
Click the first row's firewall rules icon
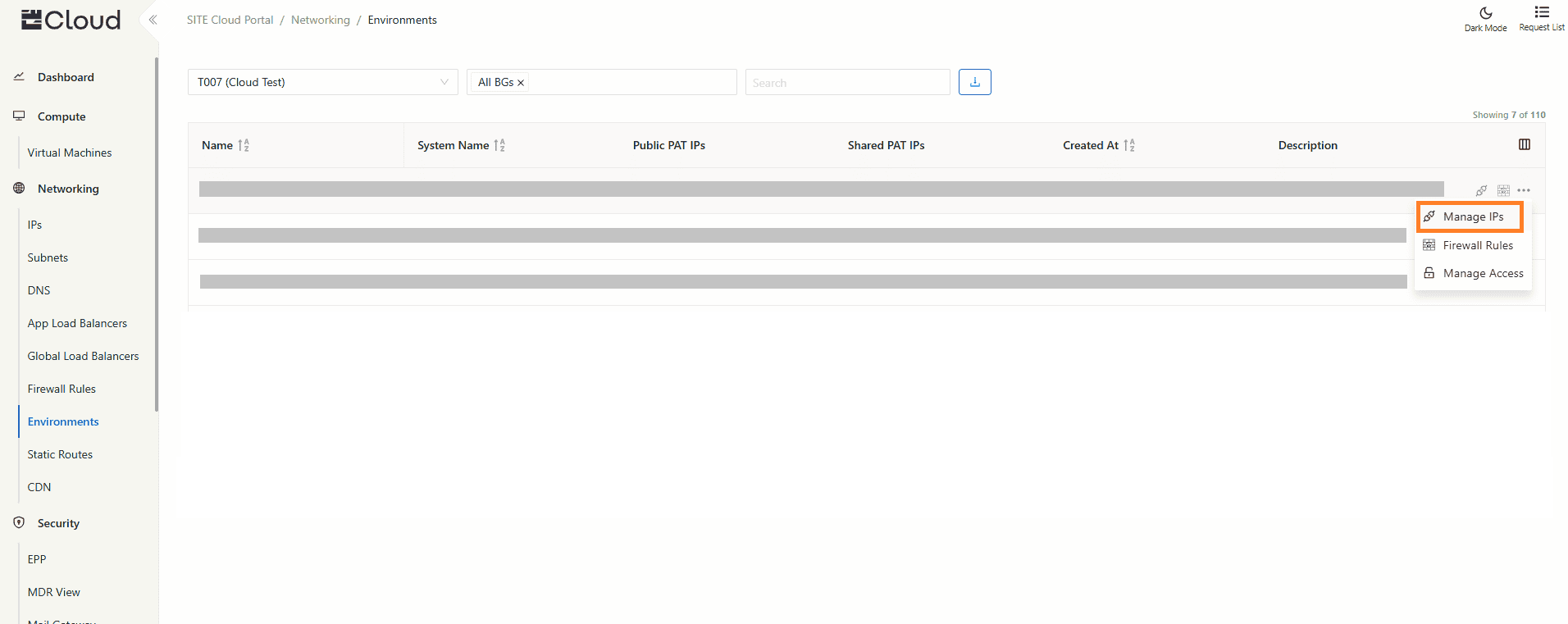(x=1502, y=190)
